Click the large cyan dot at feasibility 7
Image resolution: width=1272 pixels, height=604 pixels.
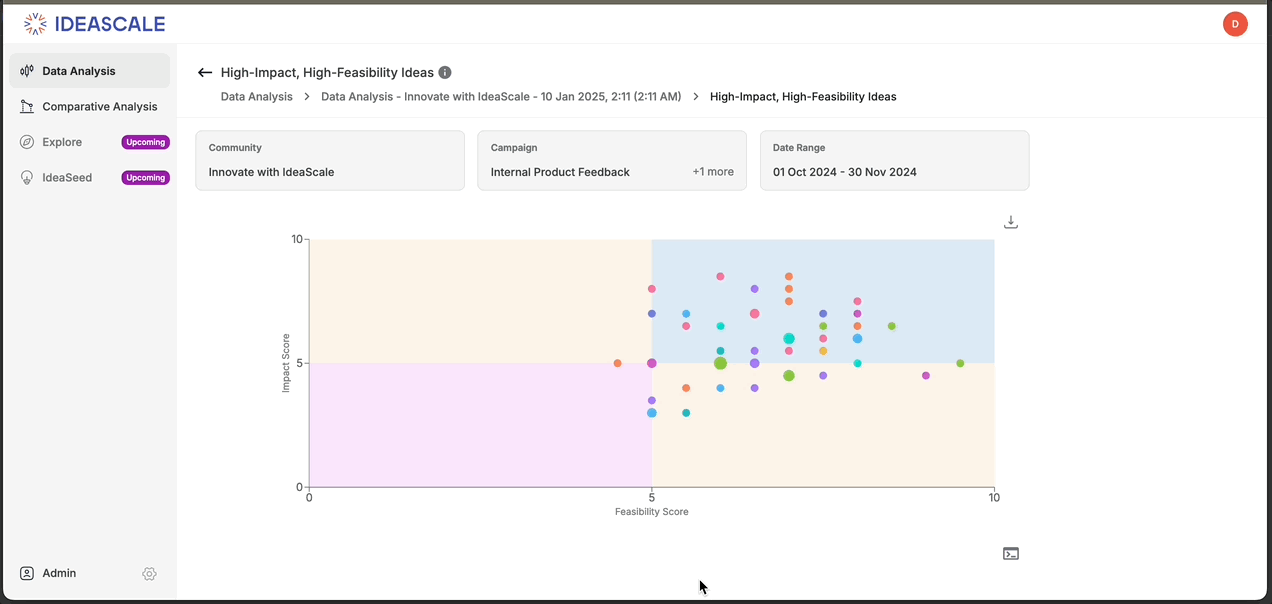[789, 339]
